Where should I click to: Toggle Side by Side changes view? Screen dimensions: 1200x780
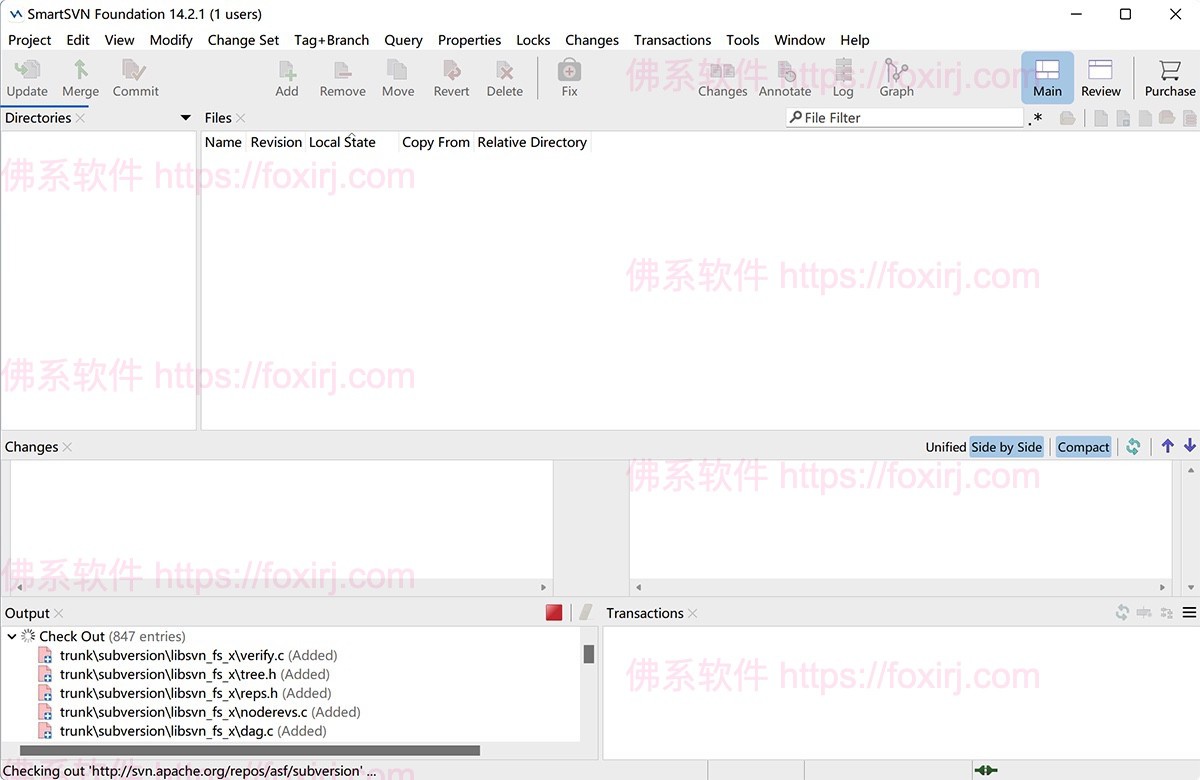click(x=1006, y=447)
